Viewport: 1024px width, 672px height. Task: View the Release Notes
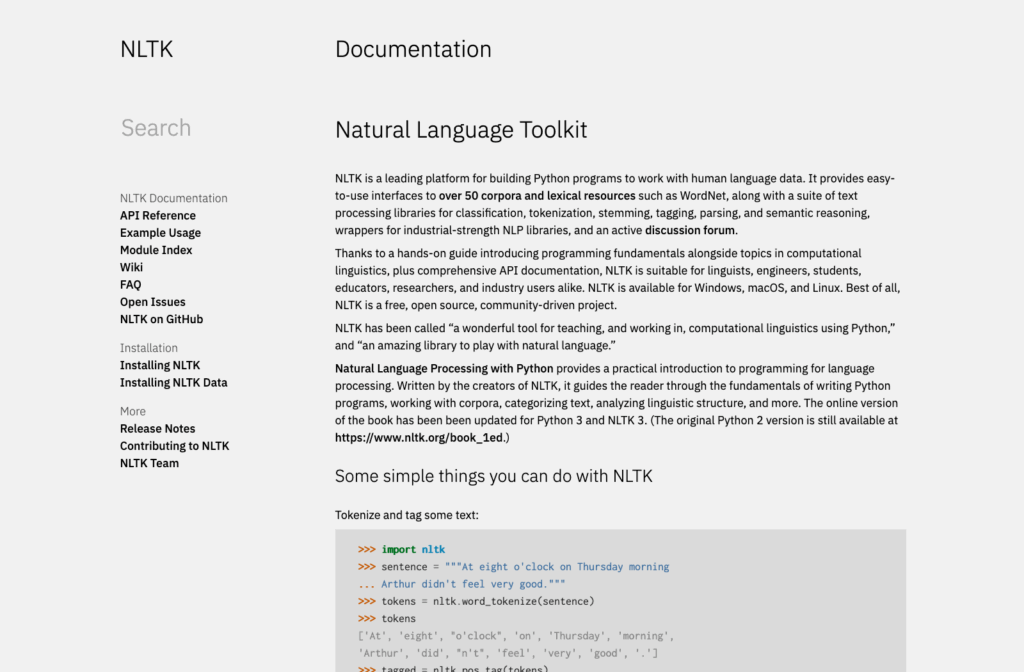coord(157,428)
